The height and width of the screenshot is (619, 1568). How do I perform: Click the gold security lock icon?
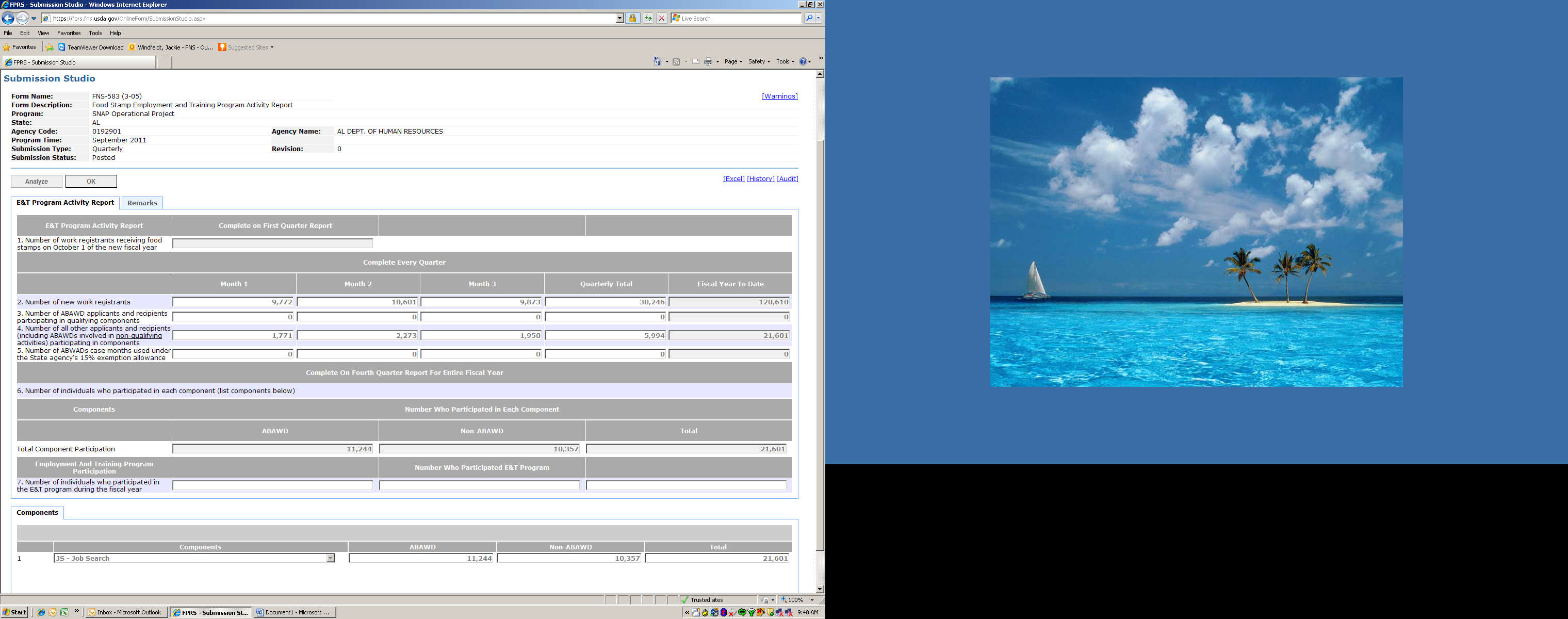pyautogui.click(x=632, y=18)
